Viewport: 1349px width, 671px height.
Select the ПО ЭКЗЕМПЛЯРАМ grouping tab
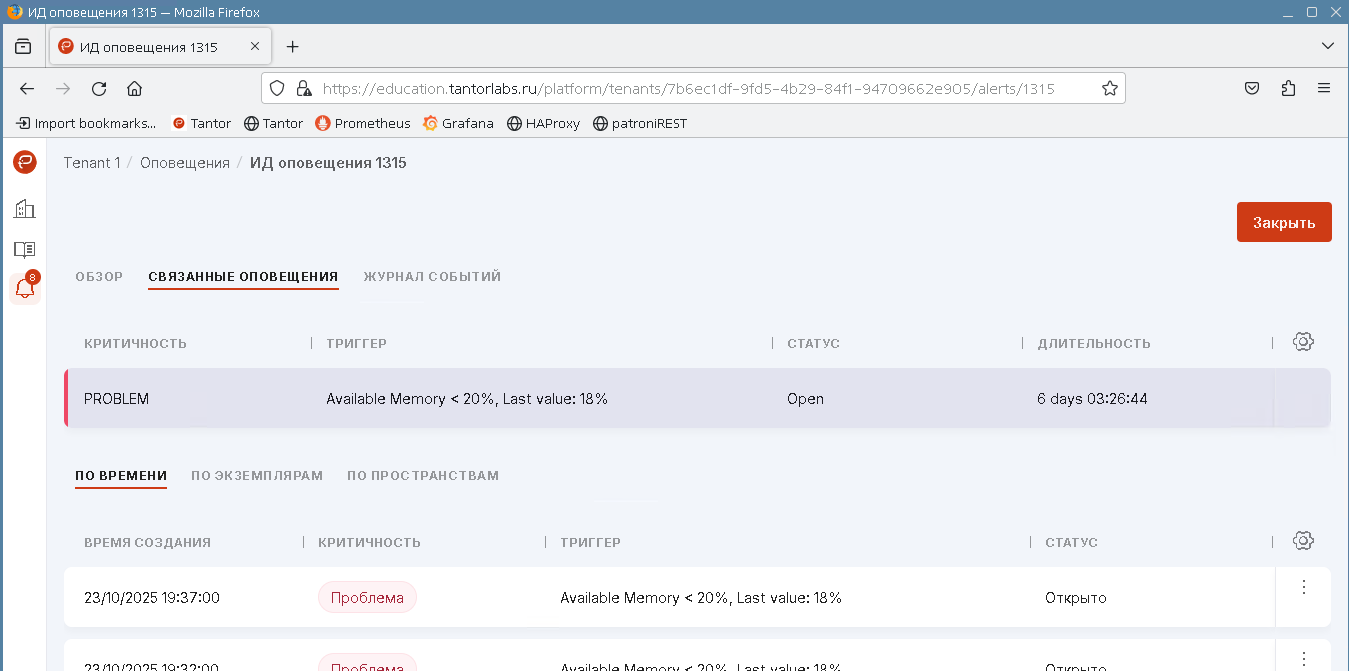coord(257,476)
